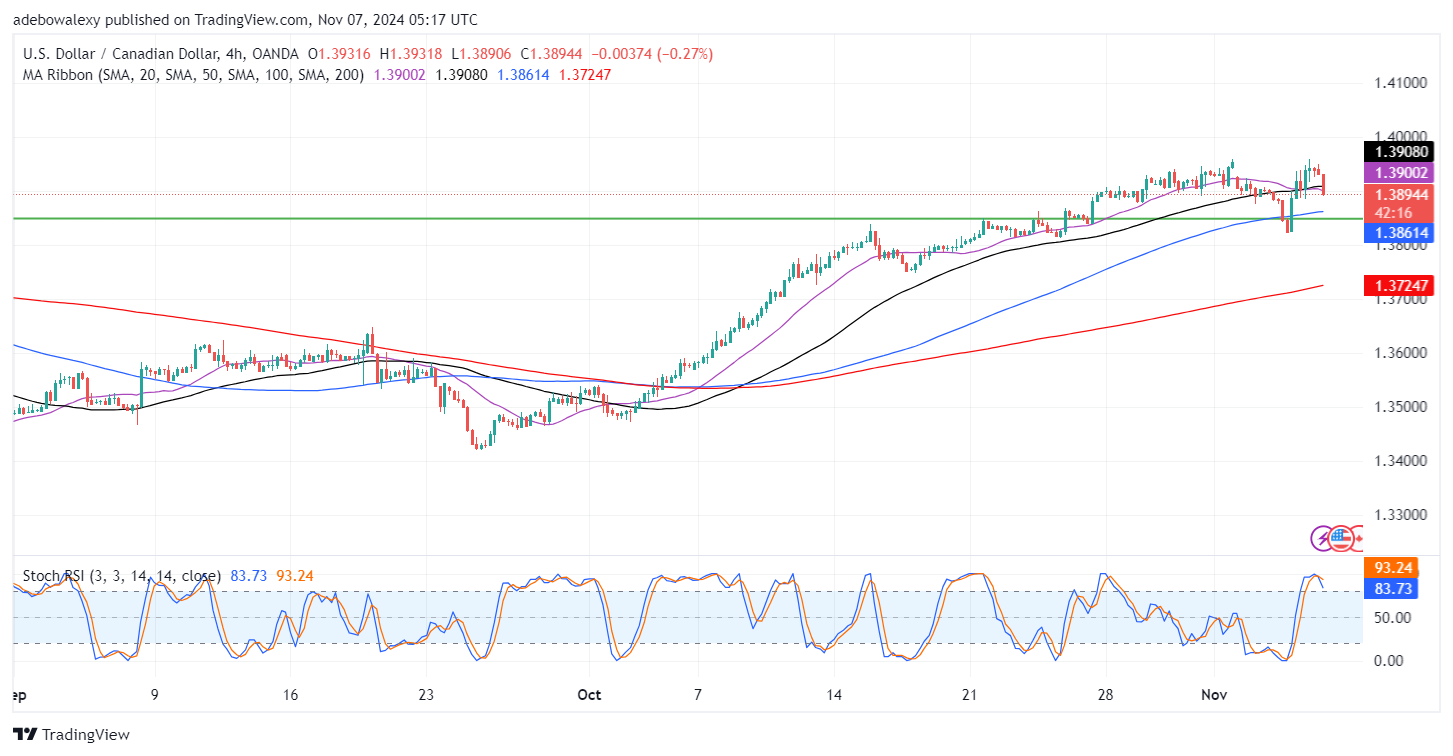Select the MA Ribbon indicator legend
Screen dimensions: 1453x756
[191, 74]
